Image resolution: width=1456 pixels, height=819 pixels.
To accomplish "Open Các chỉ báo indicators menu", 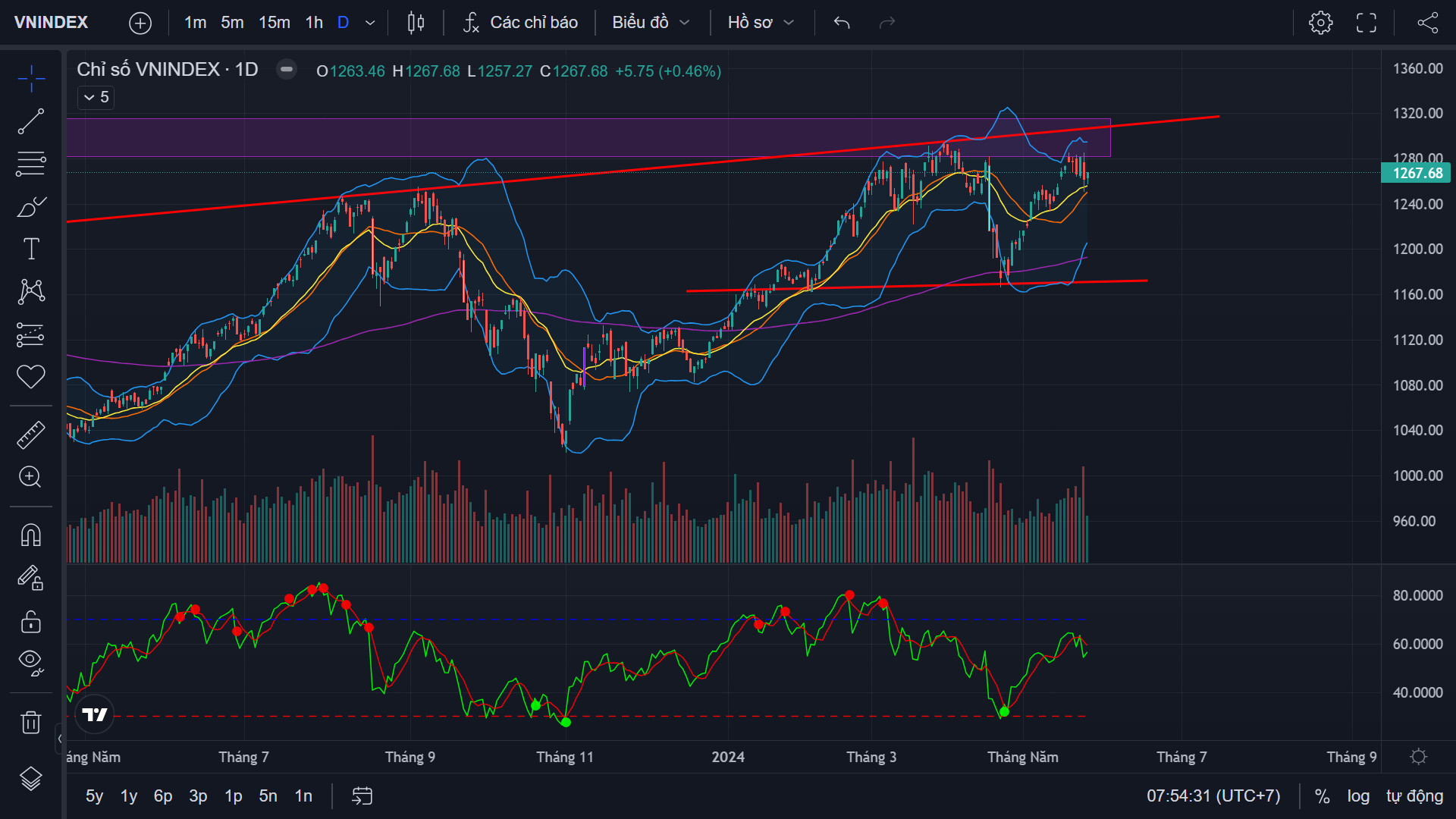I will pos(521,23).
